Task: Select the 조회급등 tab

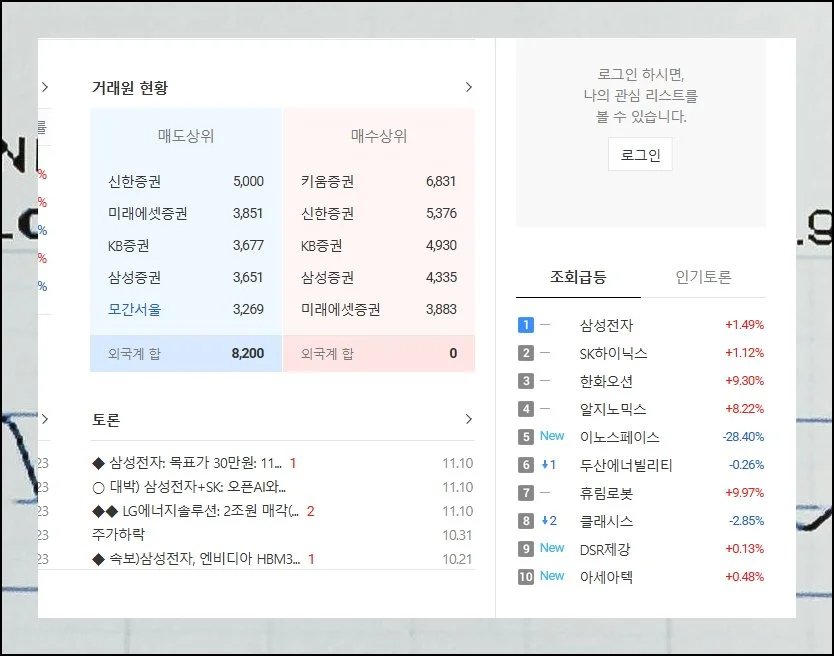Action: click(x=578, y=277)
